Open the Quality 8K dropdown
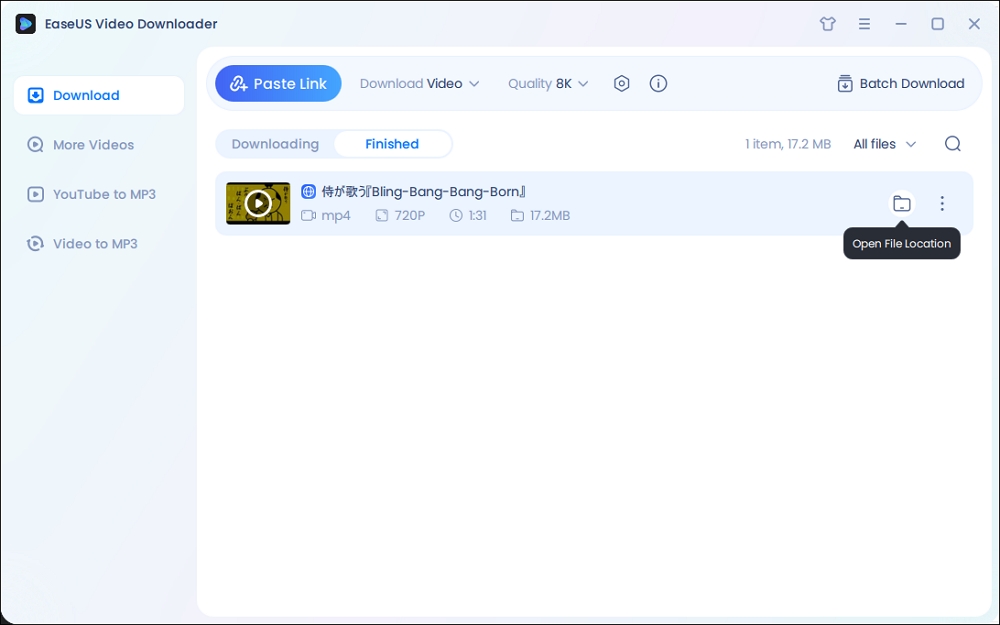This screenshot has width=1000, height=625. [547, 83]
